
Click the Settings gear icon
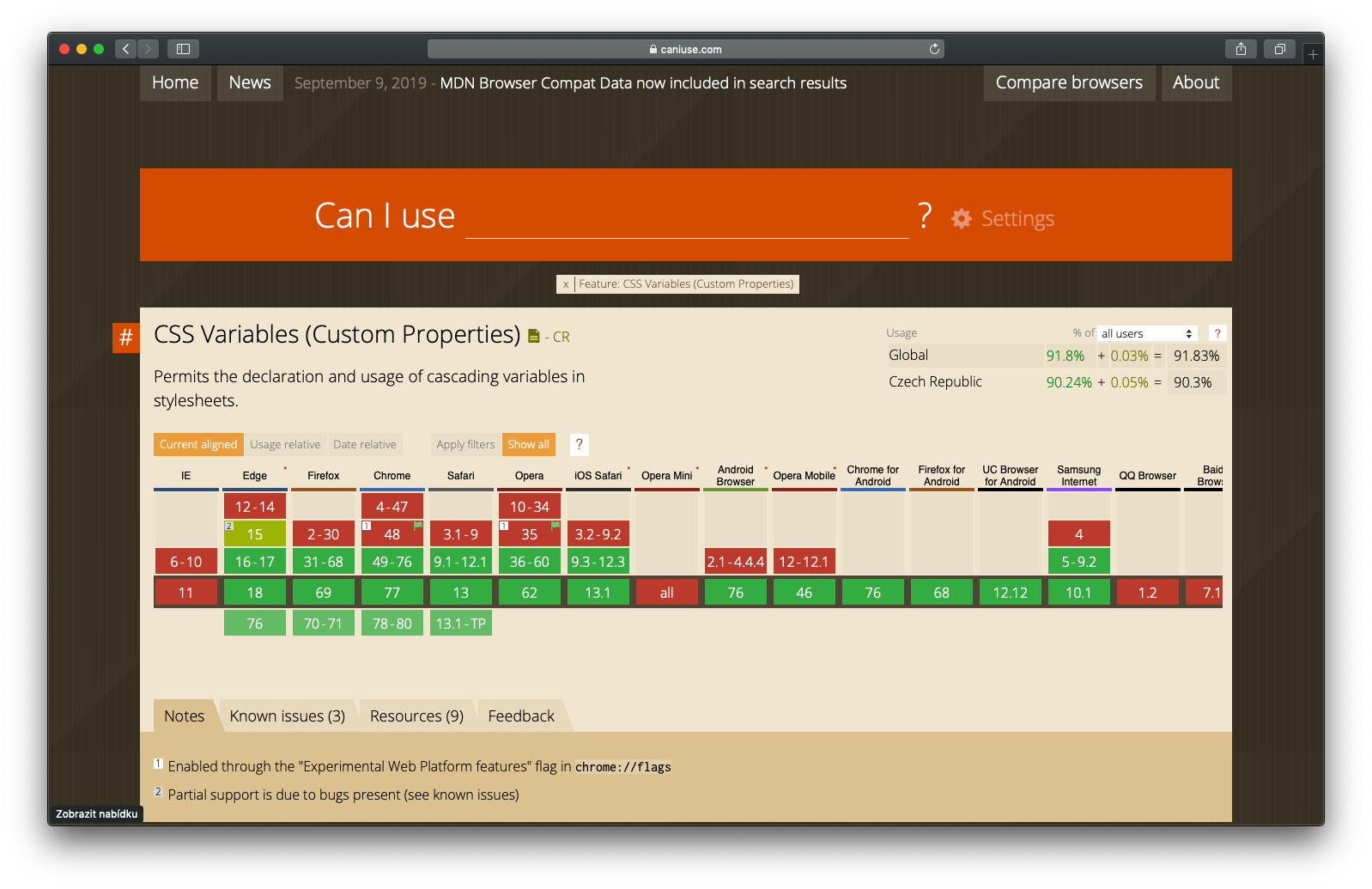(x=962, y=218)
